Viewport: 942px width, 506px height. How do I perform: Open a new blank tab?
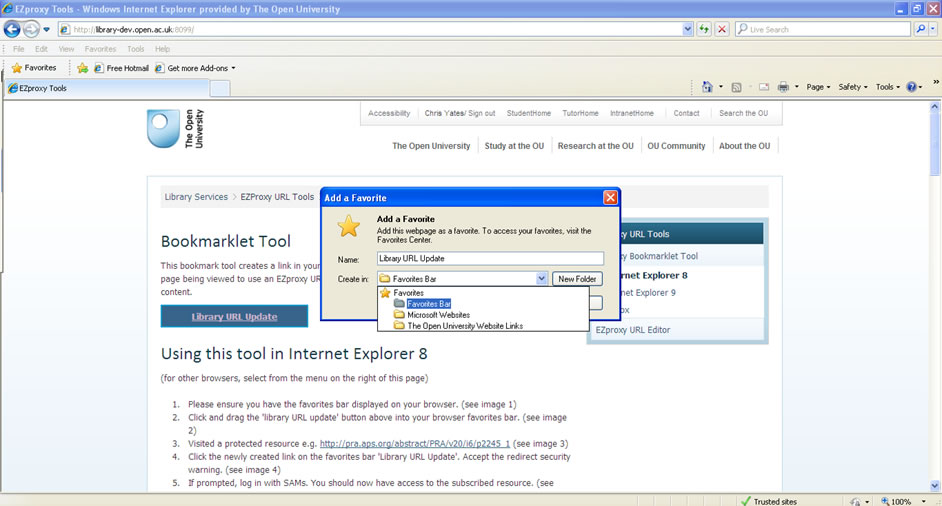pos(220,88)
